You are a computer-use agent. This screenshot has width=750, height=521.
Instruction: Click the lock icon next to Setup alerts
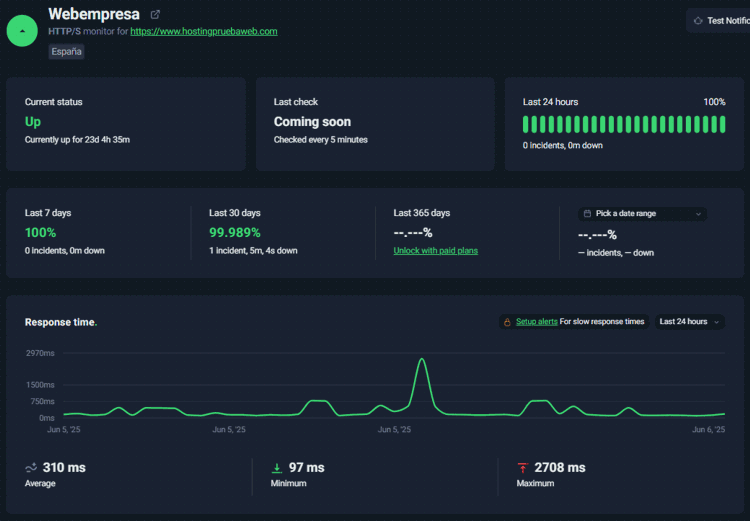pyautogui.click(x=507, y=322)
